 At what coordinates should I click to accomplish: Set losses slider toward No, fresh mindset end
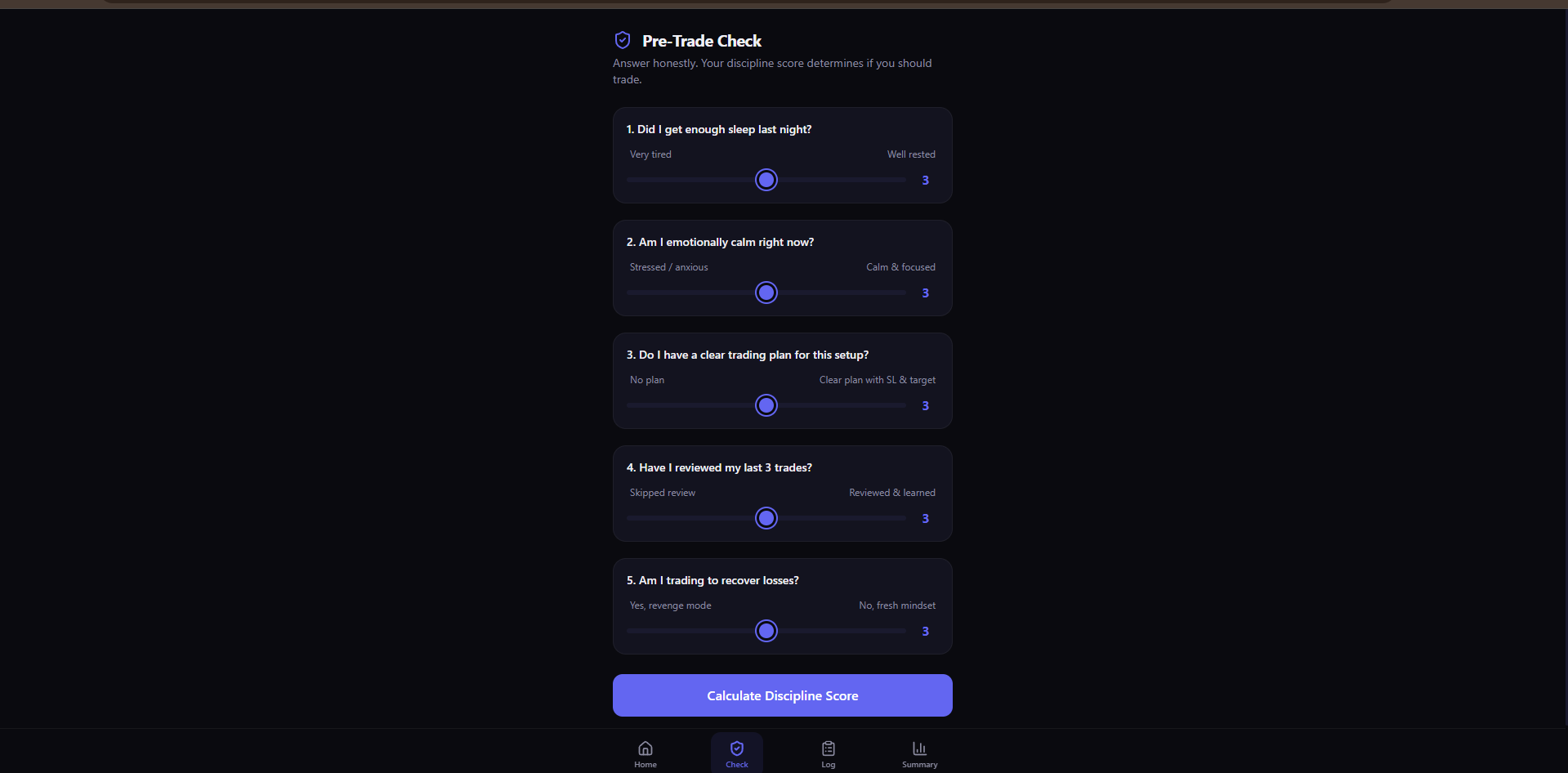click(x=895, y=631)
